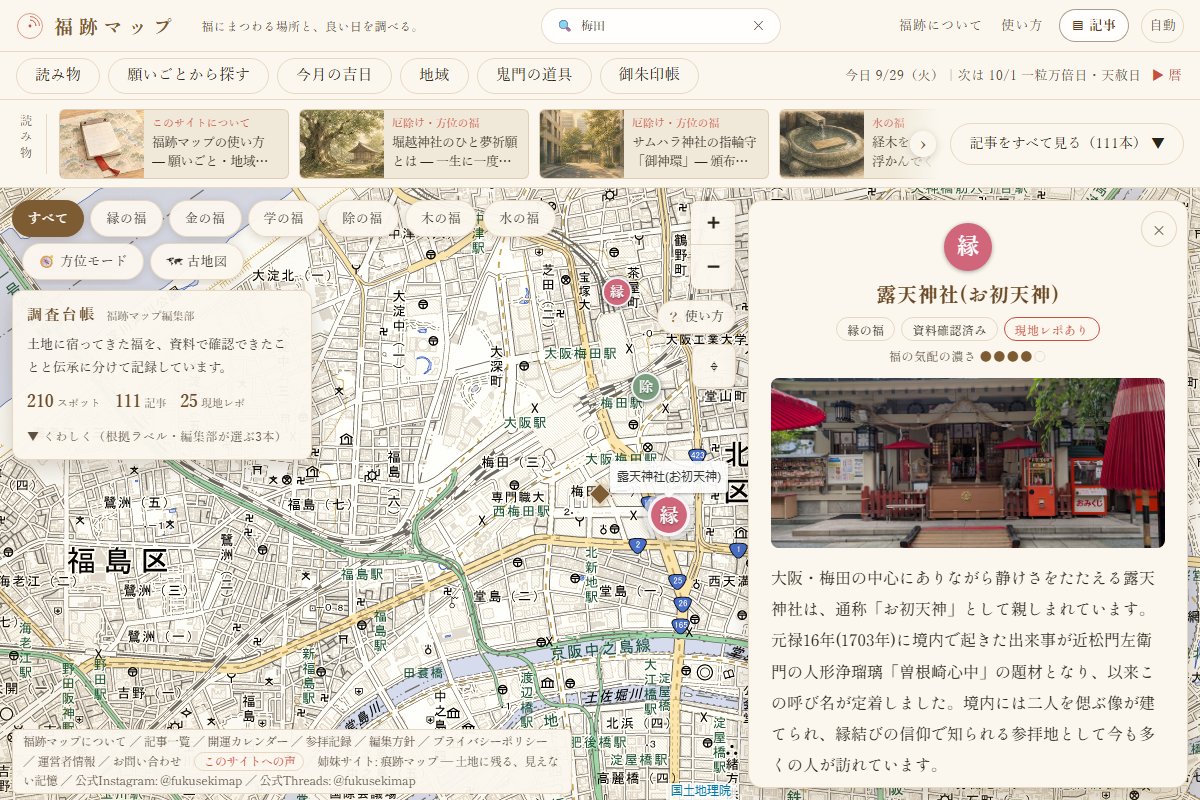Click the compass reset button under 使い方
The width and height of the screenshot is (1200, 800).
(713, 366)
